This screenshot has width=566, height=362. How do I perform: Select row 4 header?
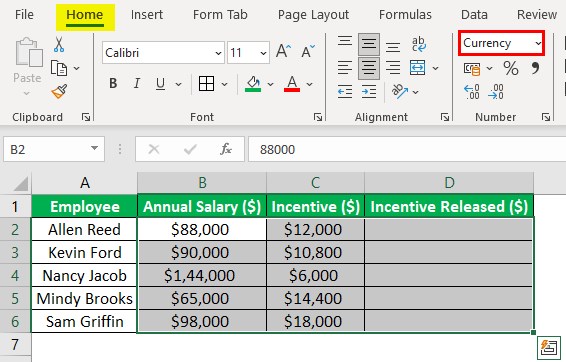point(15,276)
